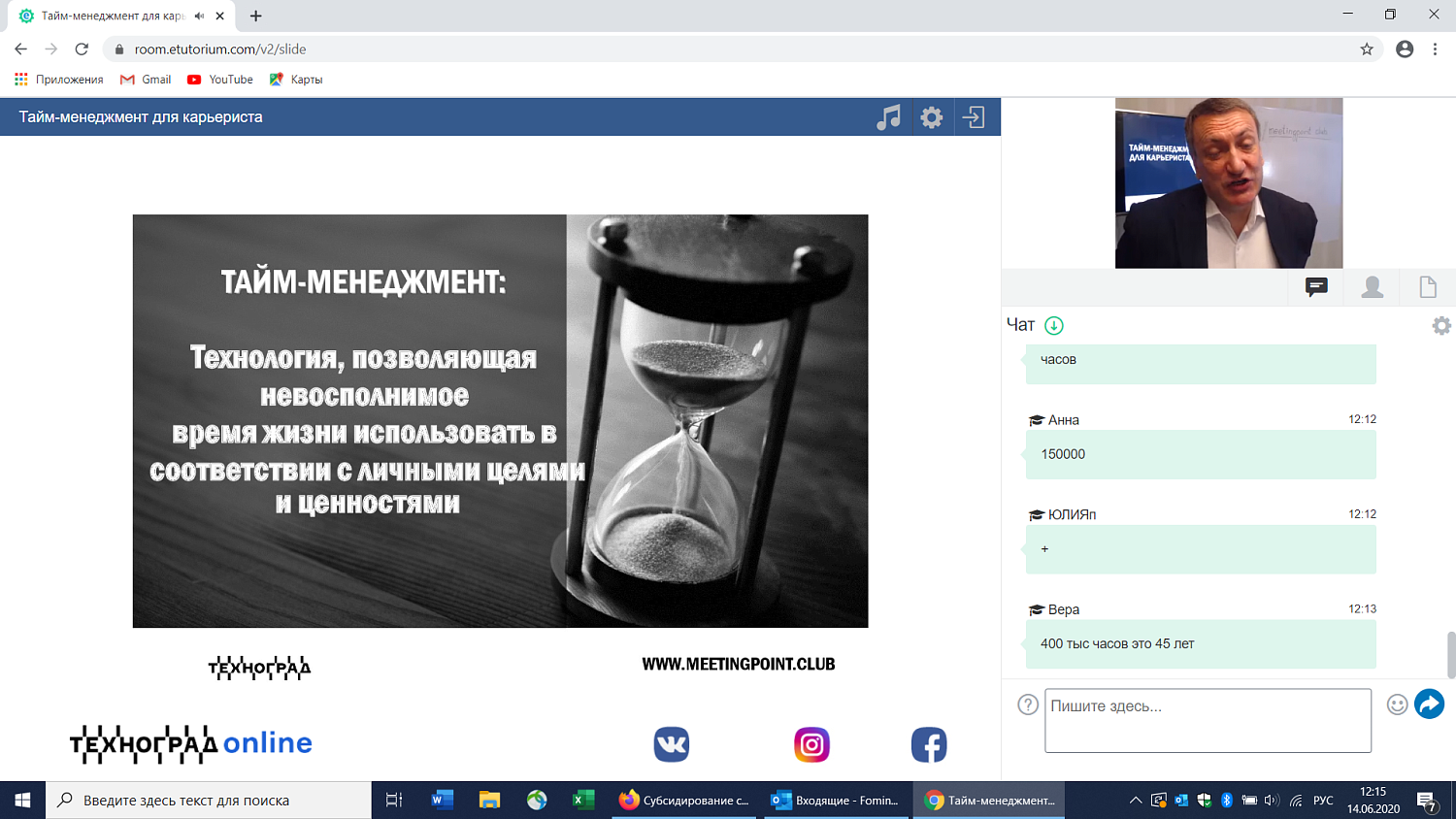This screenshot has height=819, width=1456.
Task: Open the chat settings gear
Action: 1441,326
